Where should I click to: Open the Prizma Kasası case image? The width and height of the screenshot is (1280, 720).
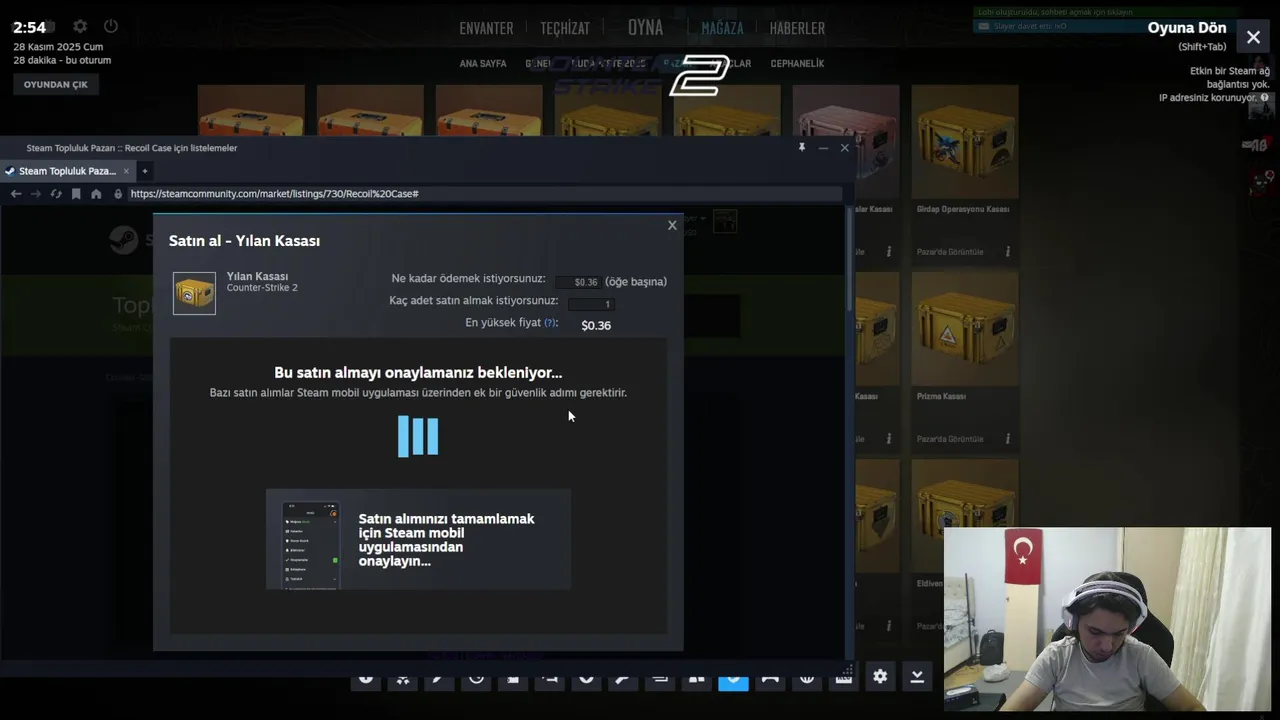click(965, 329)
